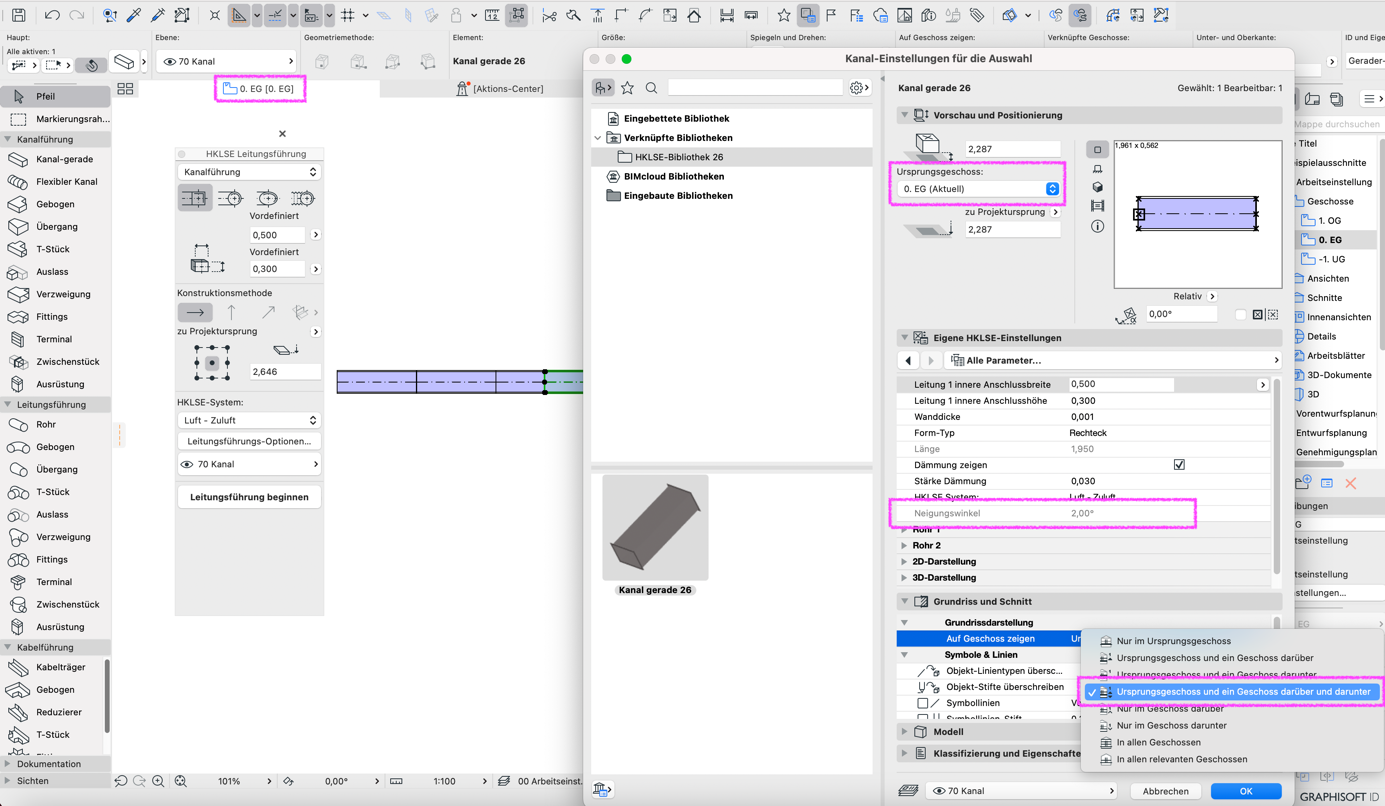Choose T-Stück under Kanalführung

click(55, 249)
